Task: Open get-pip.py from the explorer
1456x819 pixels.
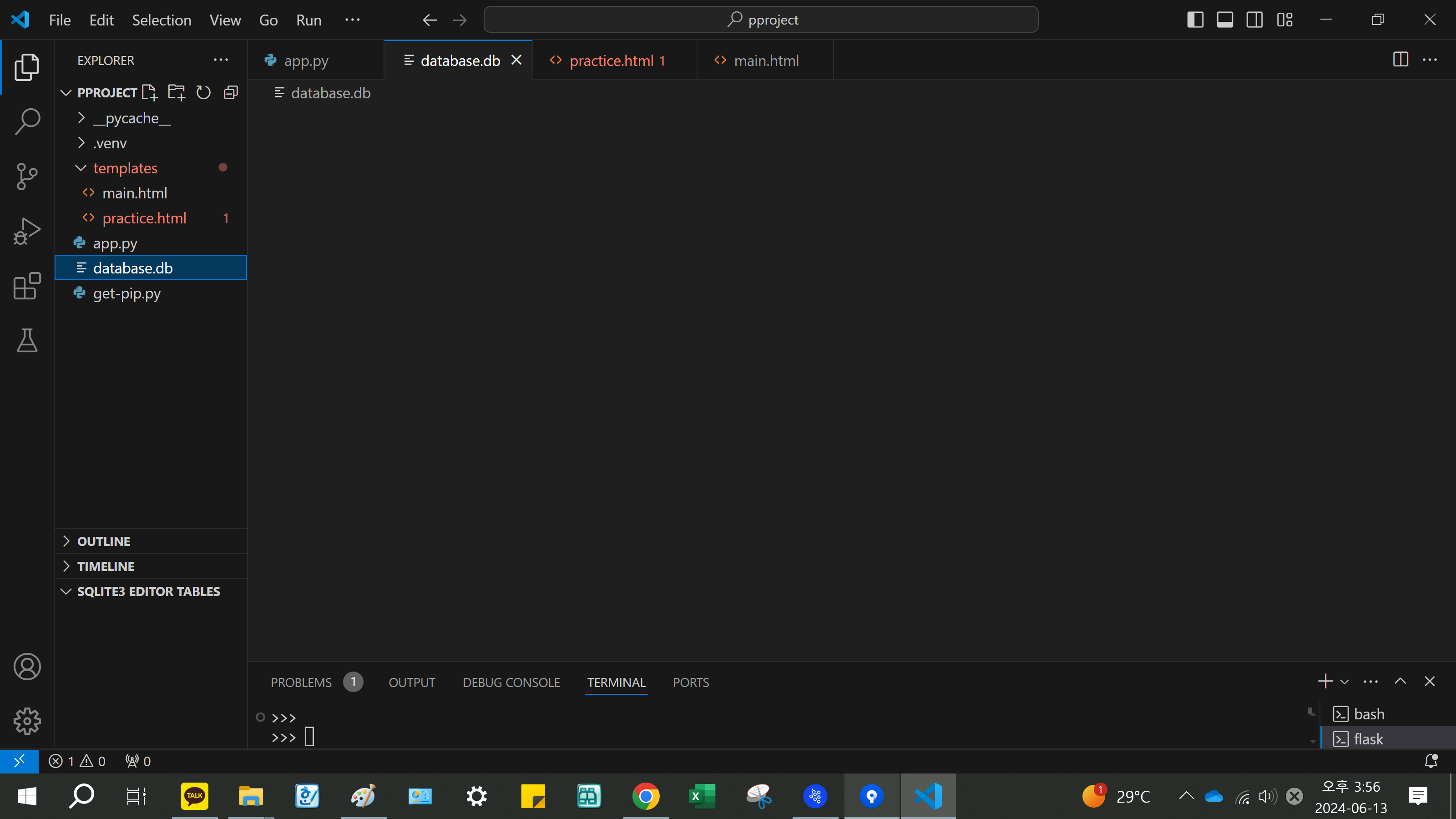Action: pyautogui.click(x=150, y=293)
